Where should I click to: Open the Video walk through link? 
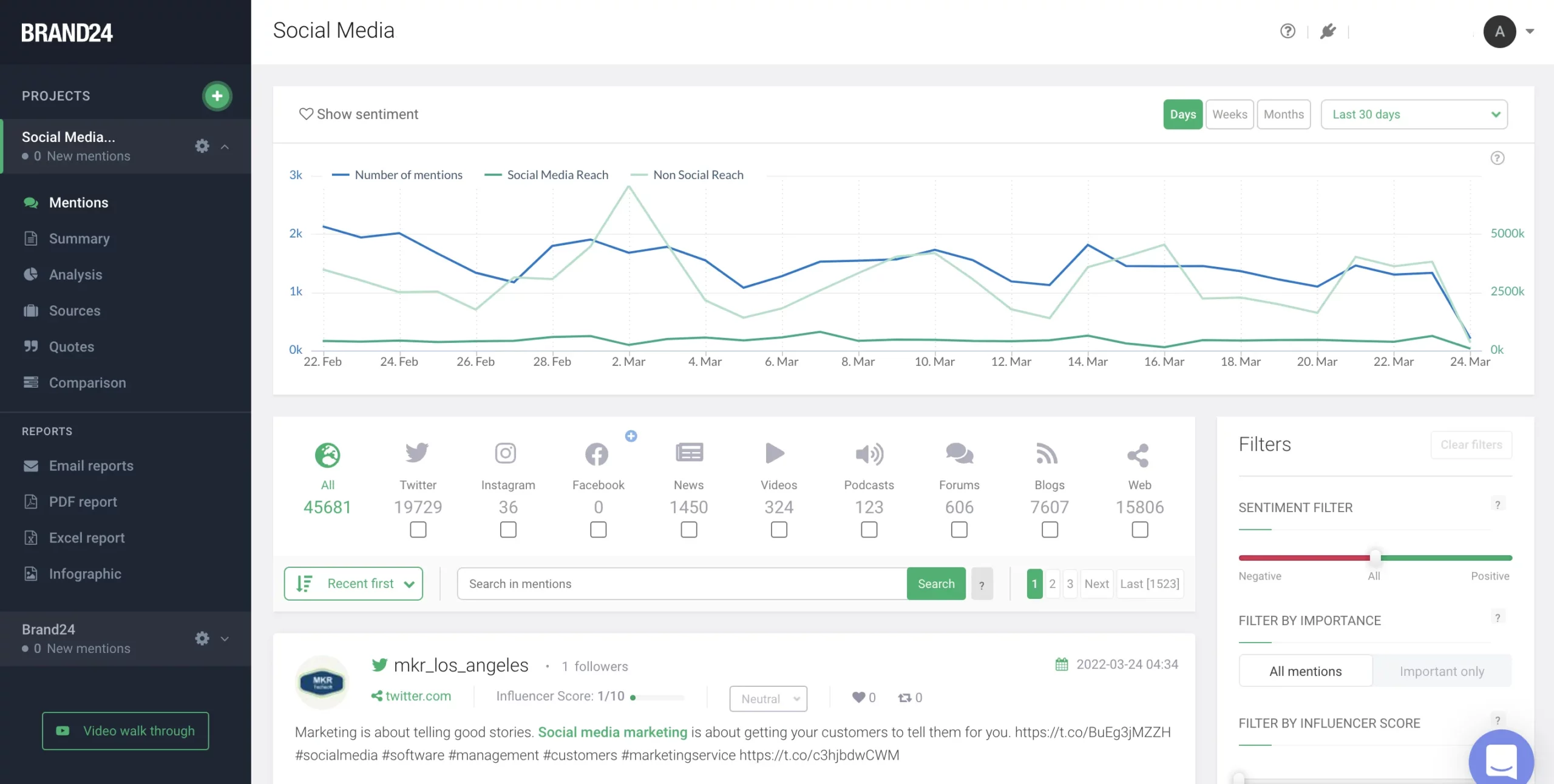click(125, 731)
